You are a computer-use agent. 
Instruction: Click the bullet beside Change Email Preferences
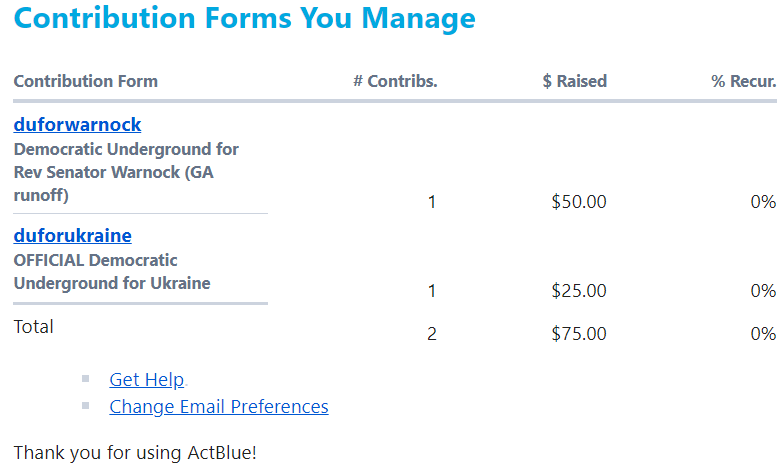[x=86, y=406]
